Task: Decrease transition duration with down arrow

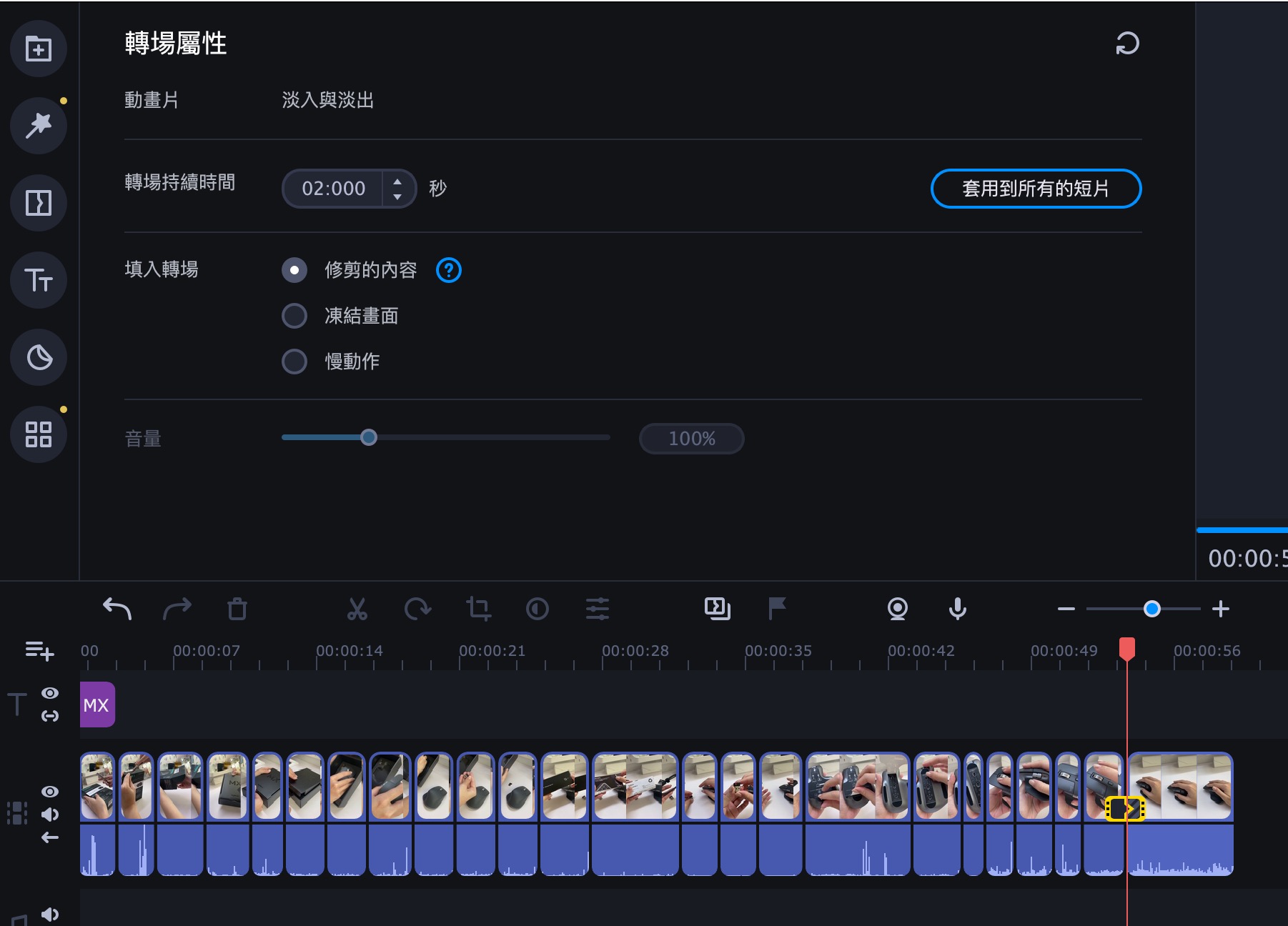Action: click(397, 196)
